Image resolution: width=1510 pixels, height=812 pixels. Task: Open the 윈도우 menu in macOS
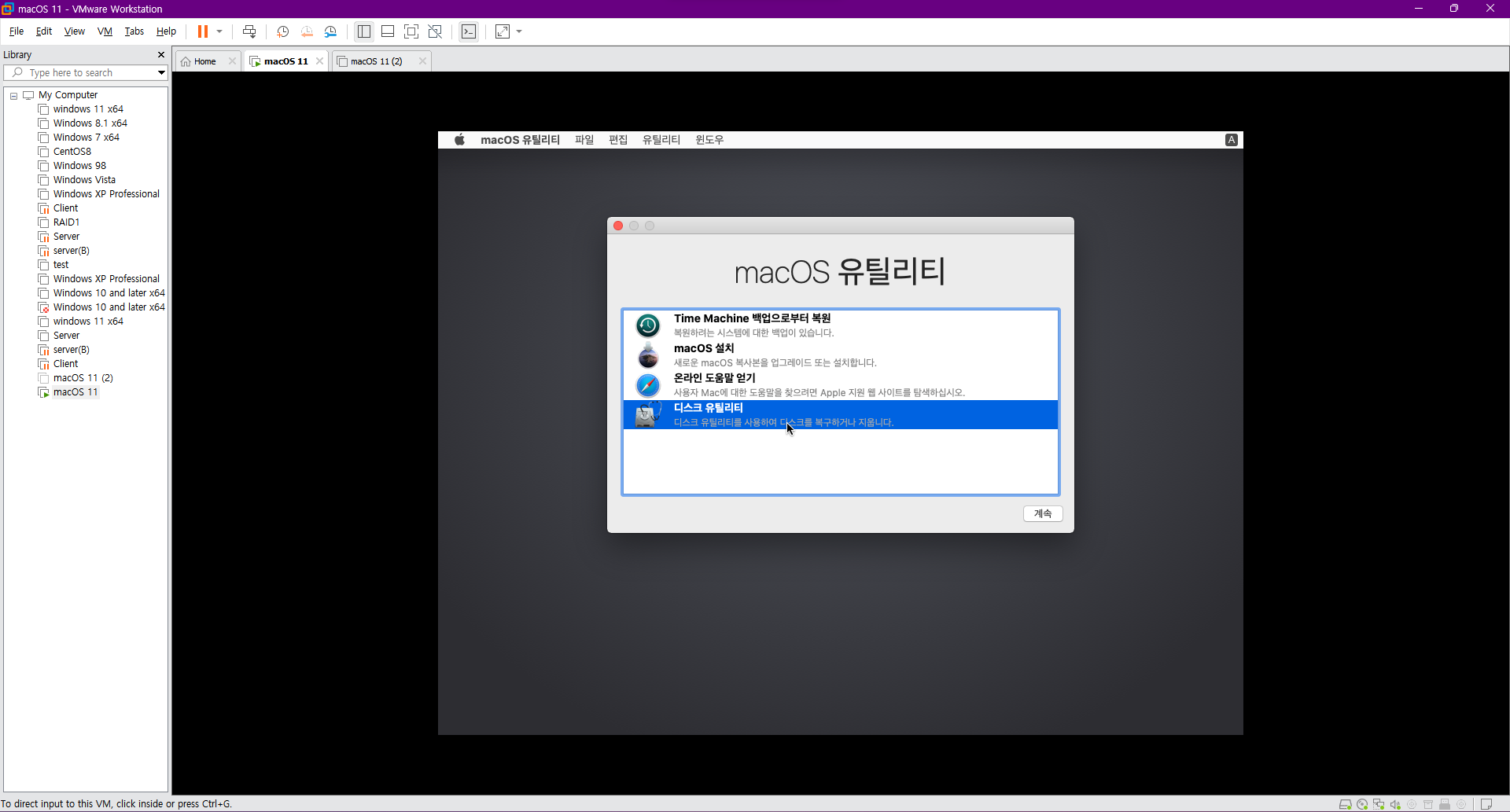709,140
